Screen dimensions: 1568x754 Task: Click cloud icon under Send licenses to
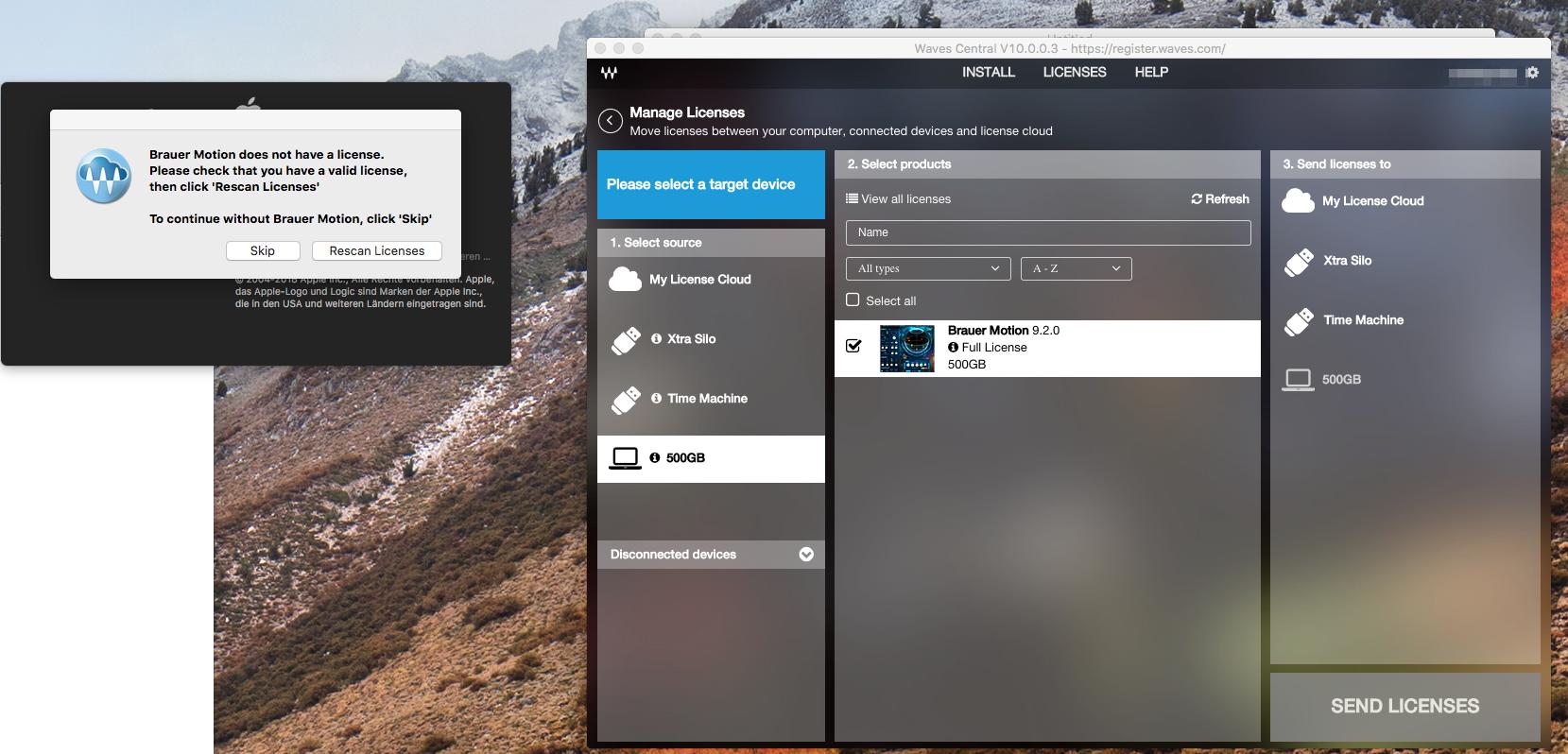pos(1298,201)
